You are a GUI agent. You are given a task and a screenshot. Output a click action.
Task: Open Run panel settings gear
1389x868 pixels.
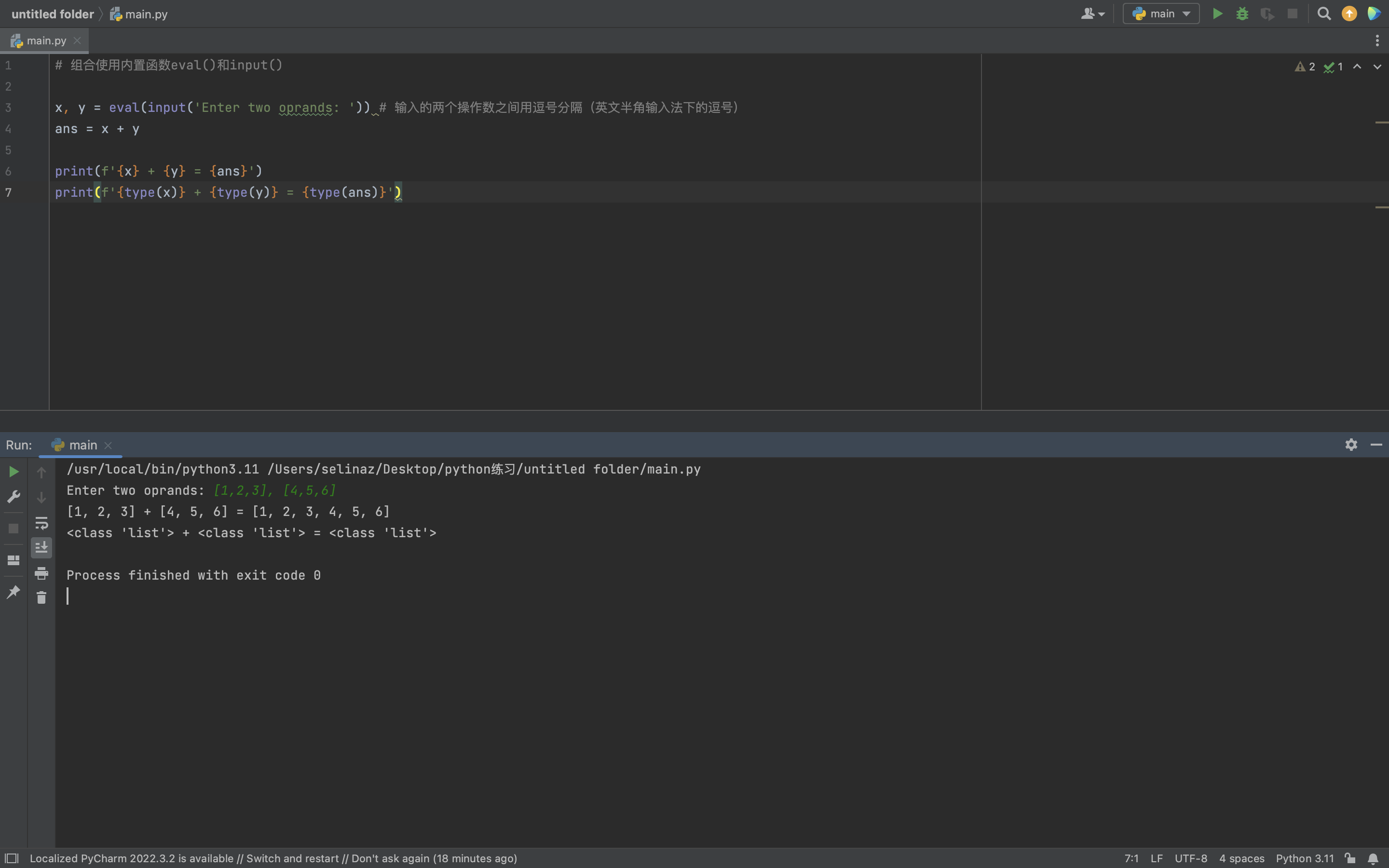[x=1351, y=445]
